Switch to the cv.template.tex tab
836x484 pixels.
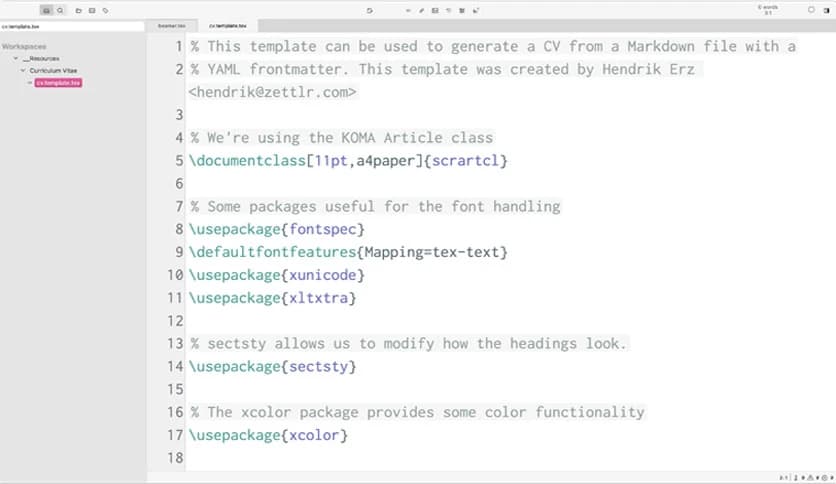228,26
